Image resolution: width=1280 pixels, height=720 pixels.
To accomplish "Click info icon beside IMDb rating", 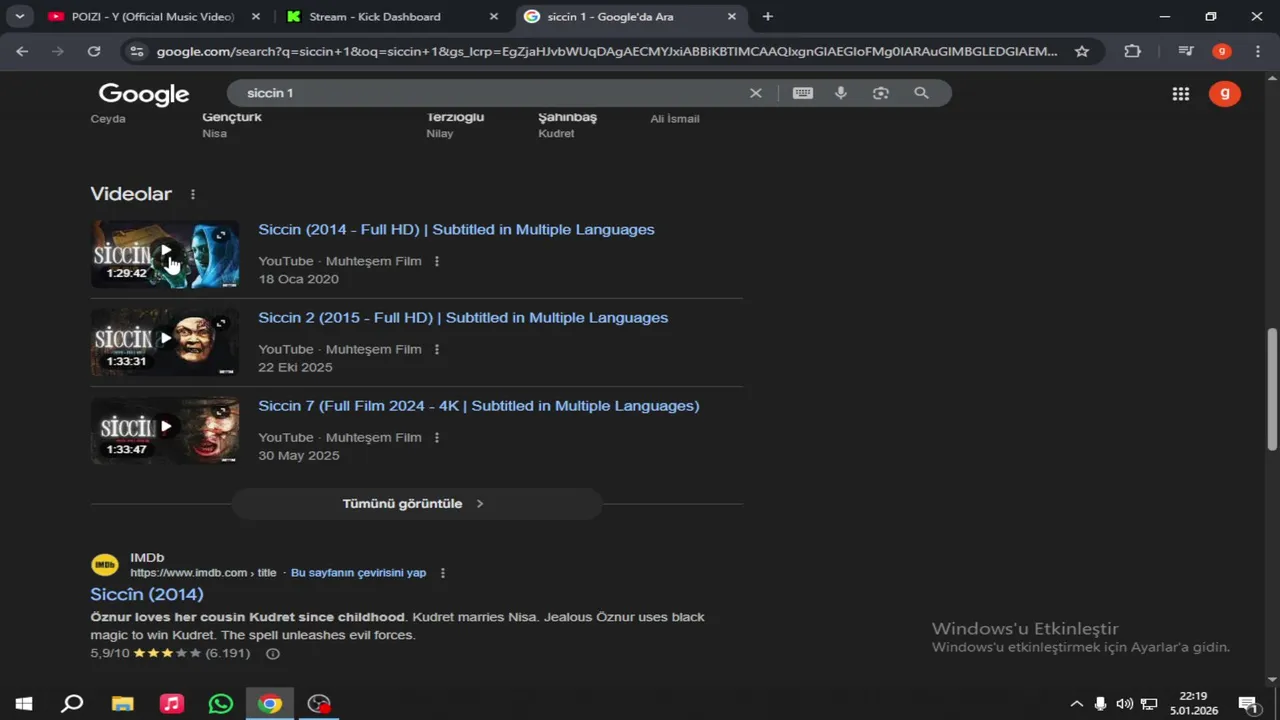I will pos(272,654).
